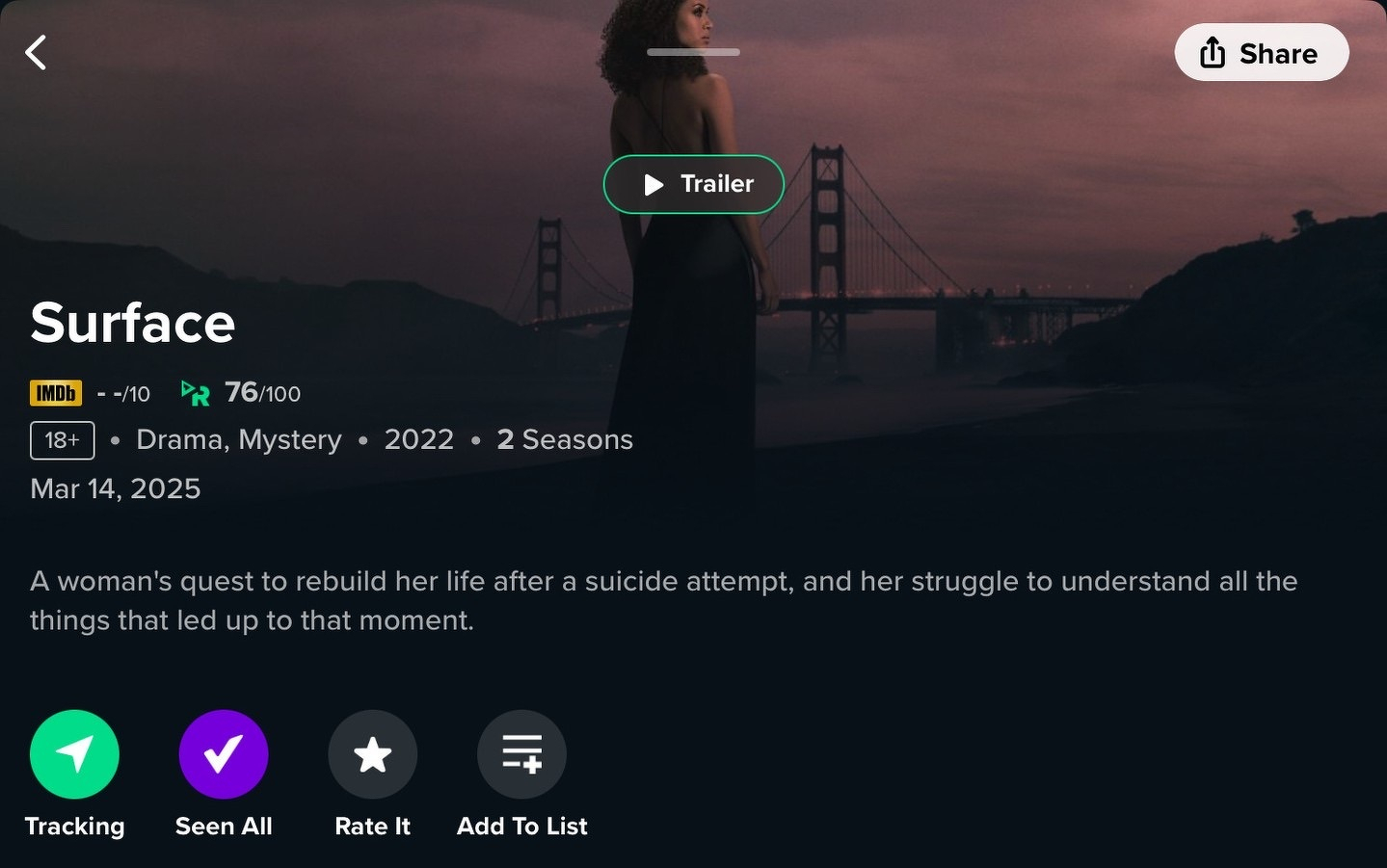
Task: Expand the 2 Seasons info
Action: click(565, 439)
